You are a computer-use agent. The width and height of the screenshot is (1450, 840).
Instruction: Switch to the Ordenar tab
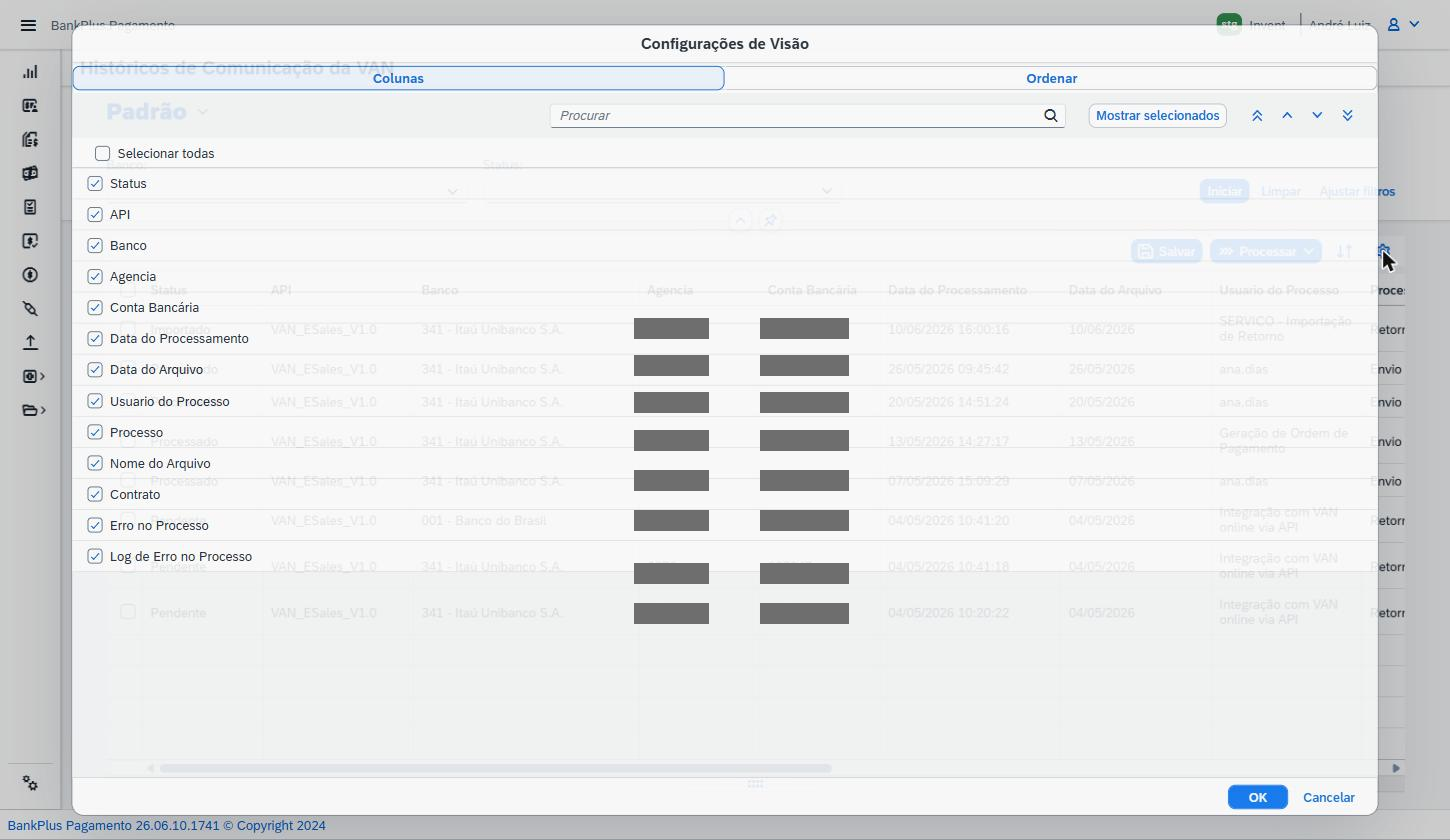click(1051, 78)
